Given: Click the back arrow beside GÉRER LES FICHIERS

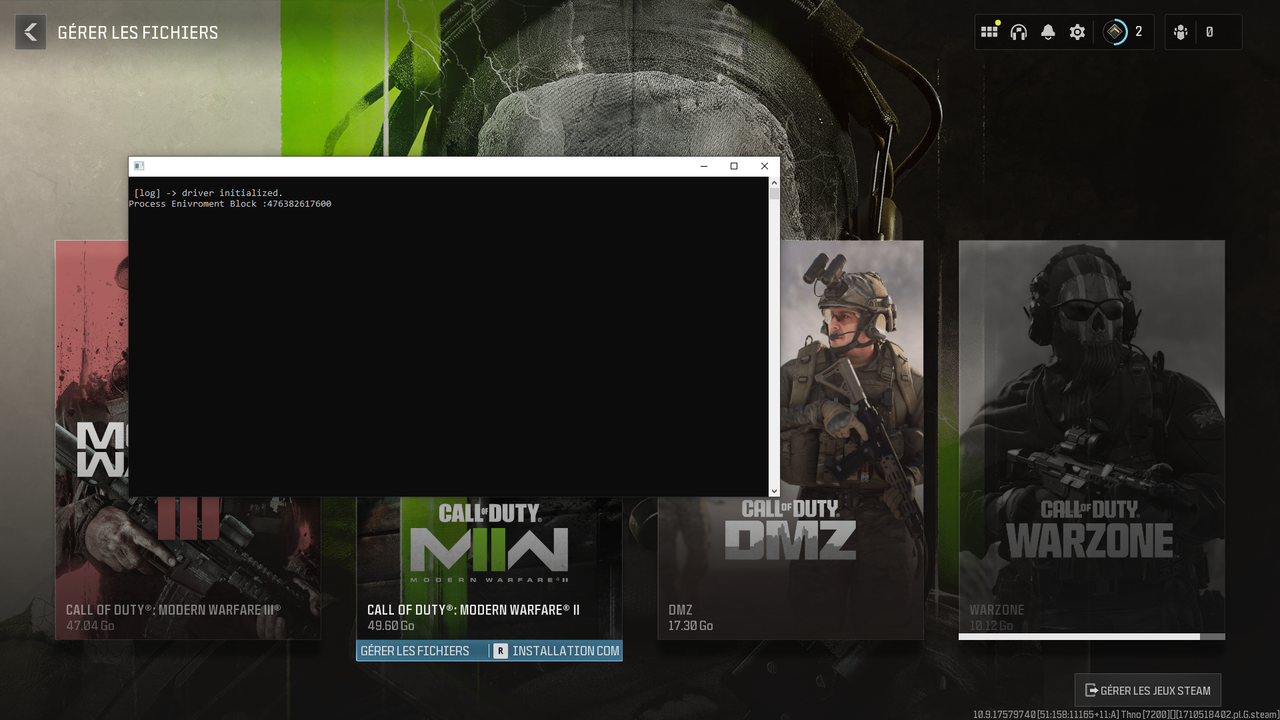Looking at the screenshot, I should pos(30,31).
